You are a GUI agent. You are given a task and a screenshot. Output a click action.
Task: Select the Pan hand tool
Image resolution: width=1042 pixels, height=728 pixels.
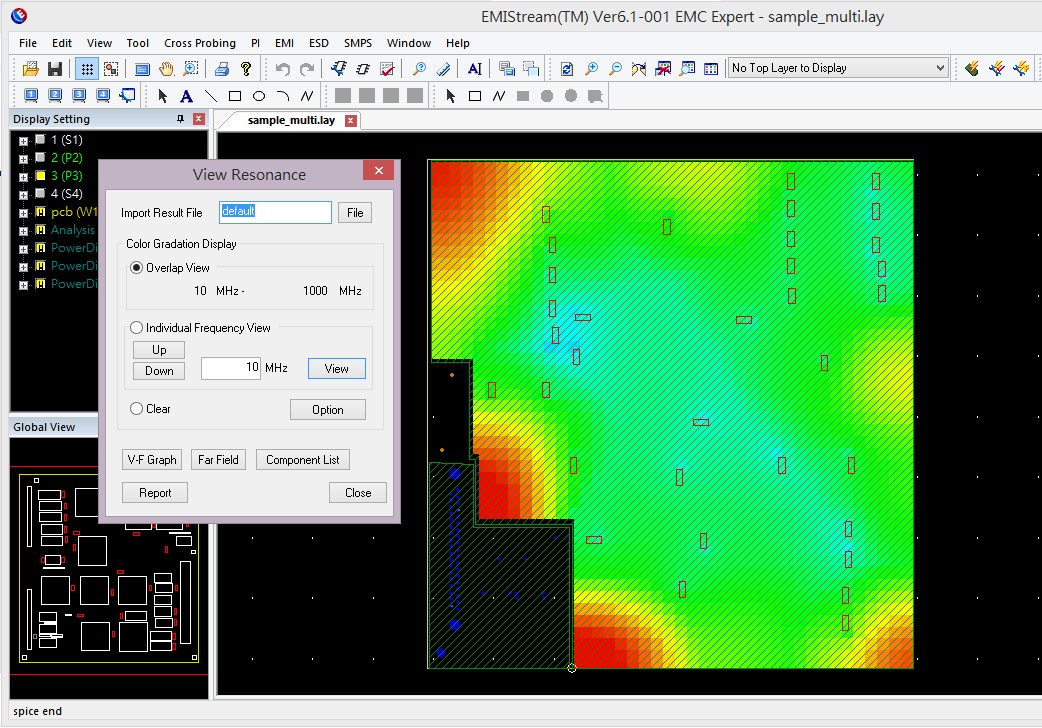pyautogui.click(x=166, y=68)
